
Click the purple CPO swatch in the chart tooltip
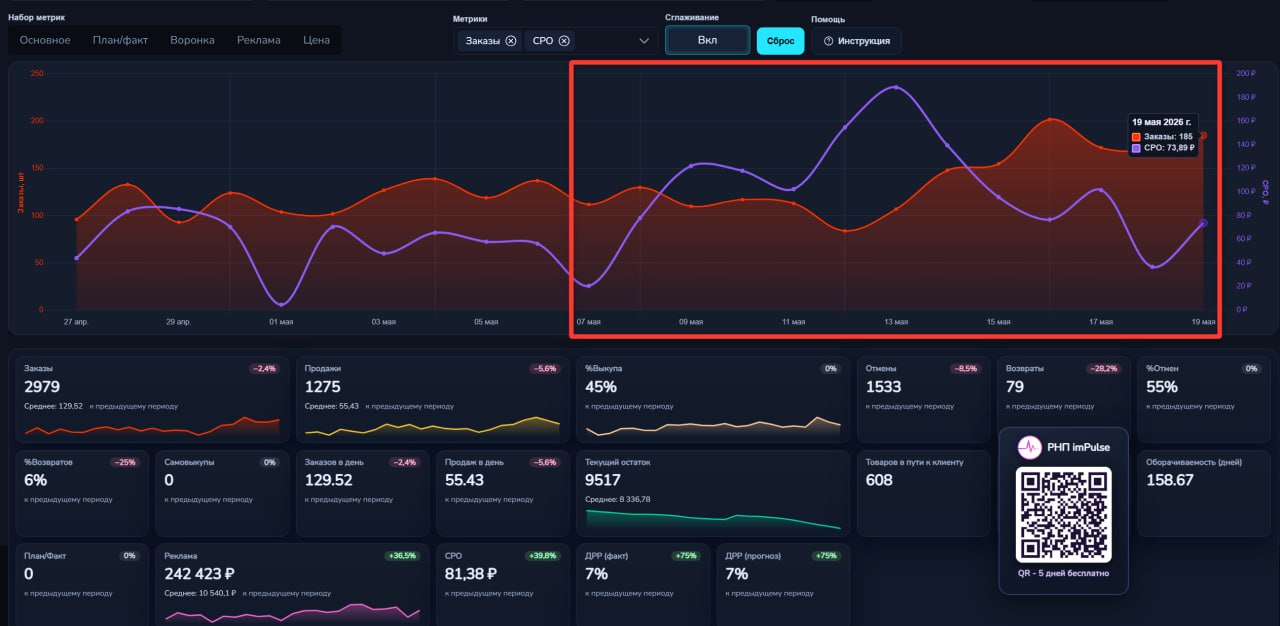pyautogui.click(x=1136, y=148)
